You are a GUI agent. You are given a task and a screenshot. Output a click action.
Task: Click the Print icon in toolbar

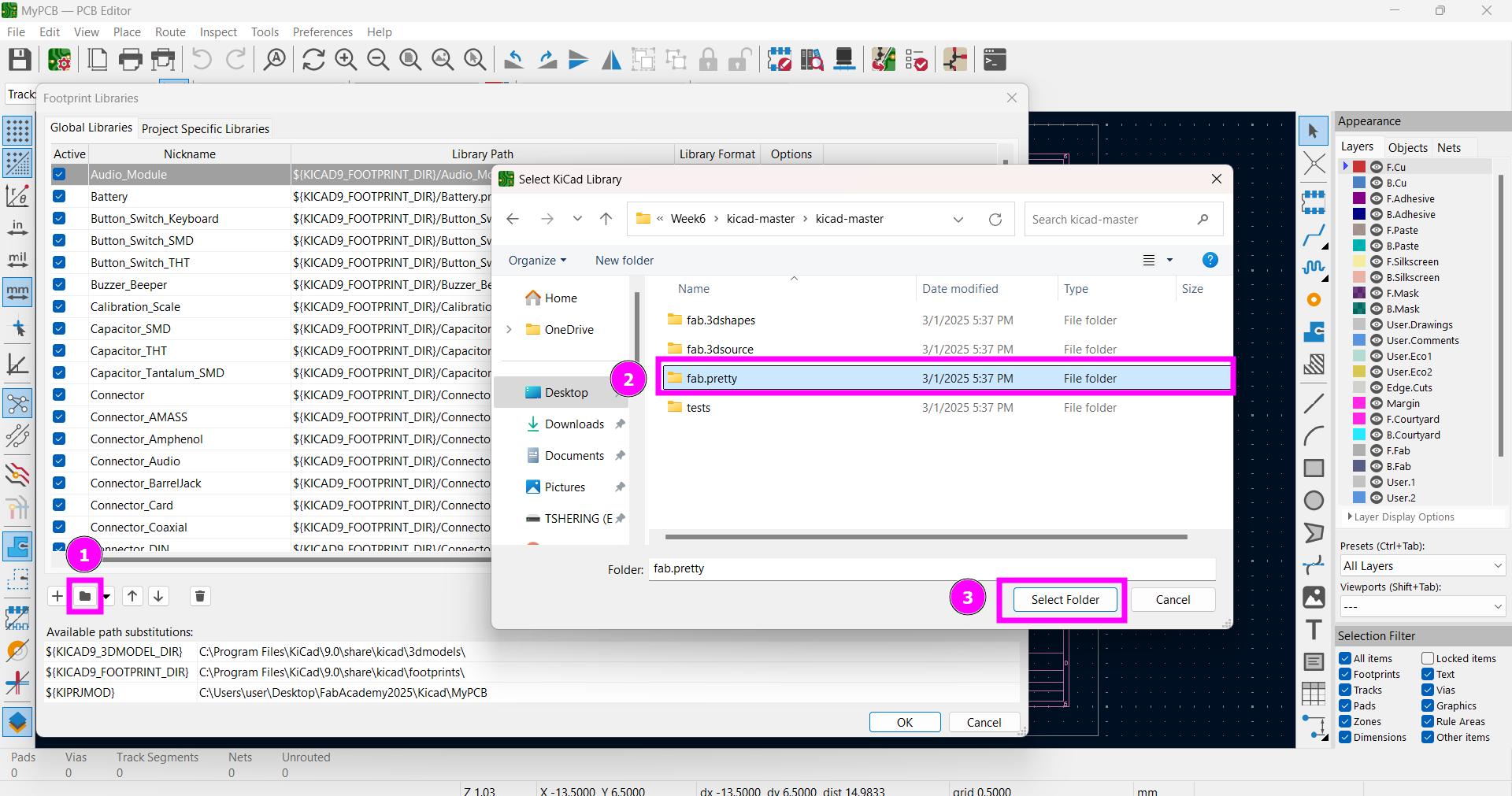pyautogui.click(x=131, y=60)
